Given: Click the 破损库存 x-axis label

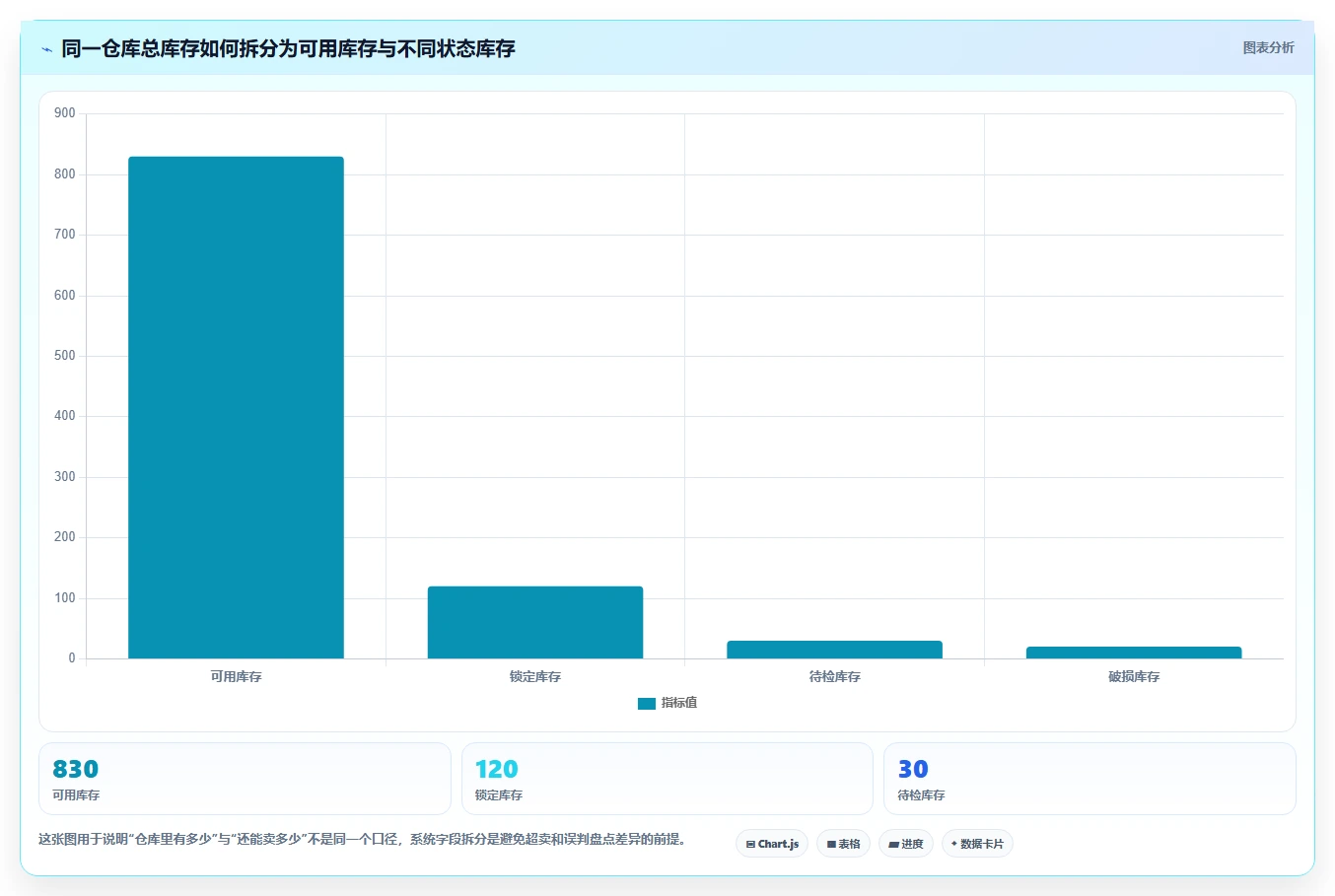Looking at the screenshot, I should point(1134,677).
